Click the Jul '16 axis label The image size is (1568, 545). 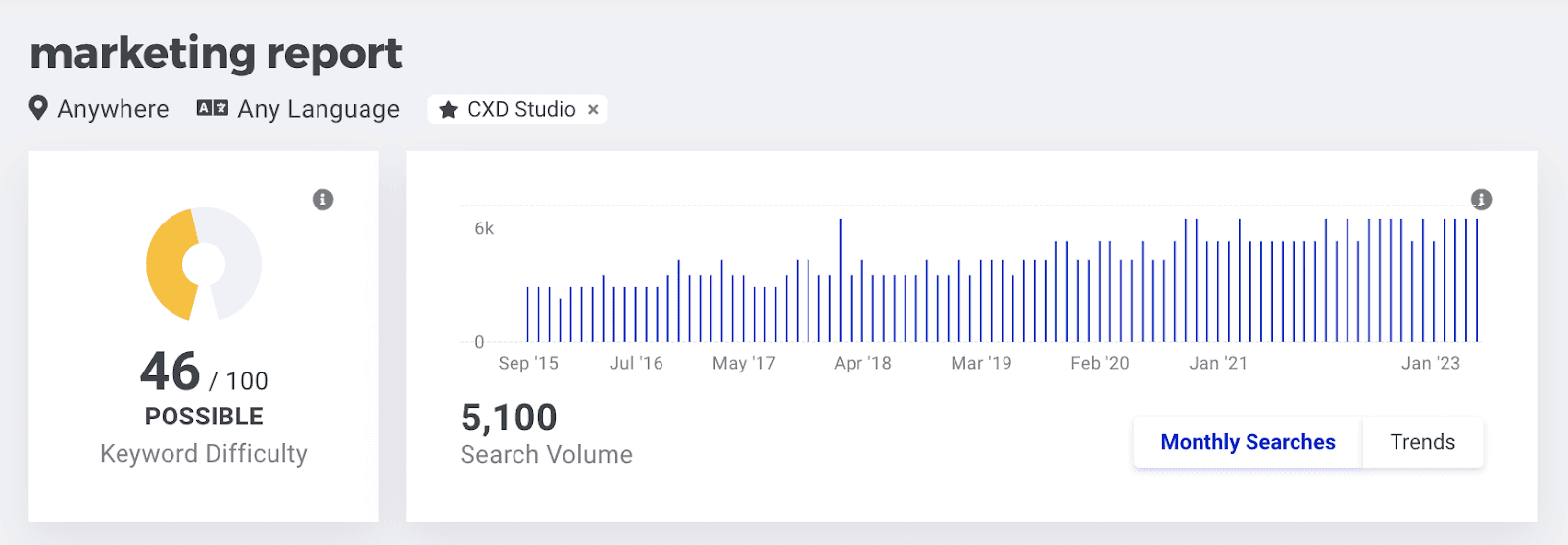coord(636,363)
